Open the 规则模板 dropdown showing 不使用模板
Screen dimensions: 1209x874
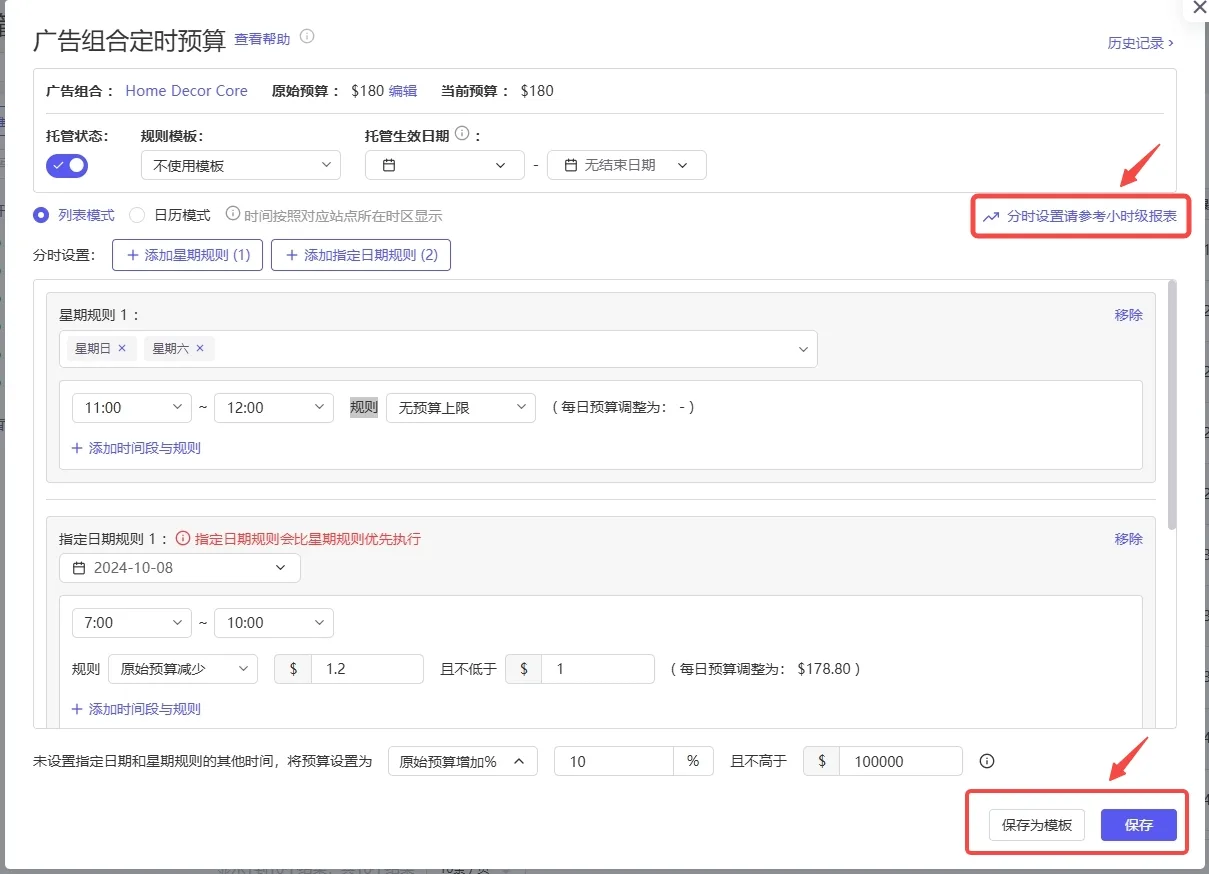pos(241,165)
